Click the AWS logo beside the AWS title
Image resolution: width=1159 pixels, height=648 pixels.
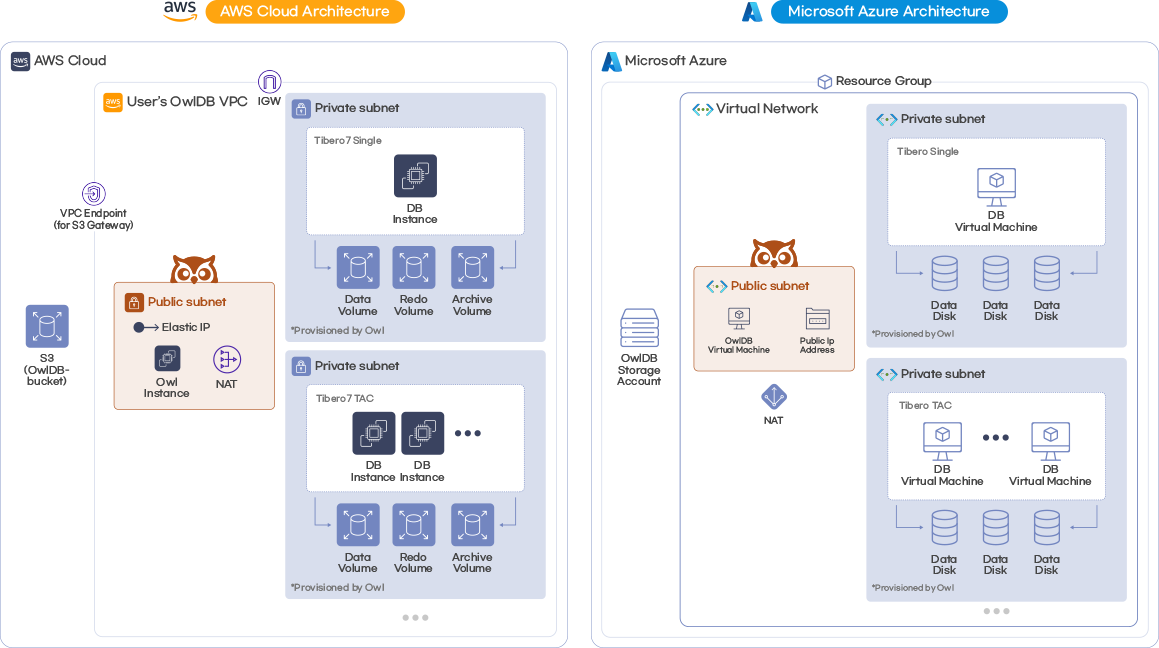[x=180, y=11]
